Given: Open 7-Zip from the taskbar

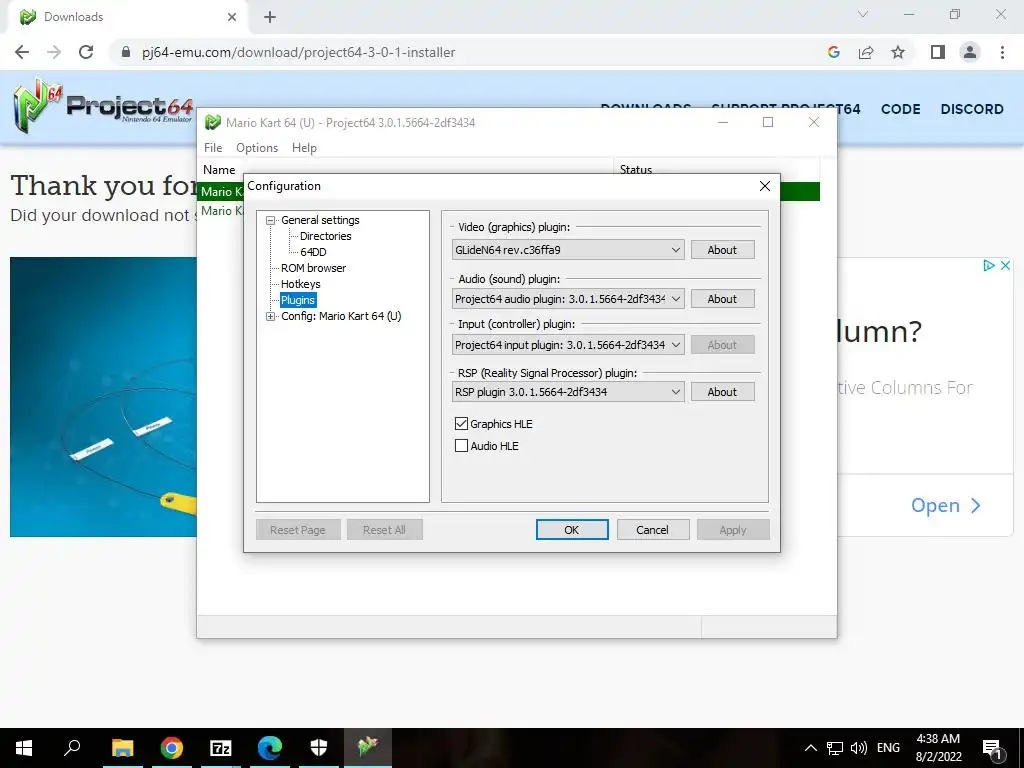Looking at the screenshot, I should click(x=221, y=748).
